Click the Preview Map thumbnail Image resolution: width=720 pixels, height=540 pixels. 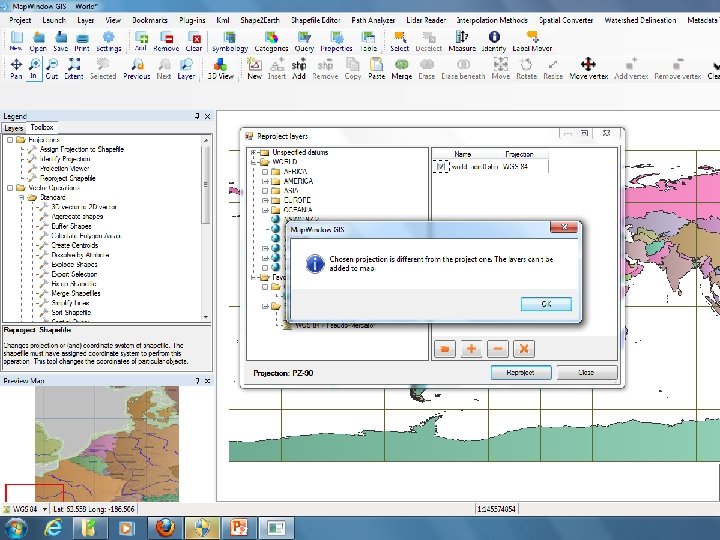[107, 444]
